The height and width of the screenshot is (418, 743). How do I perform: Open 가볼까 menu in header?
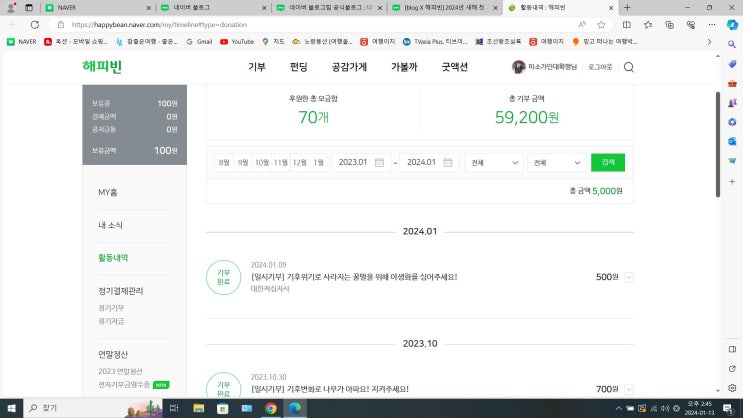tap(404, 67)
